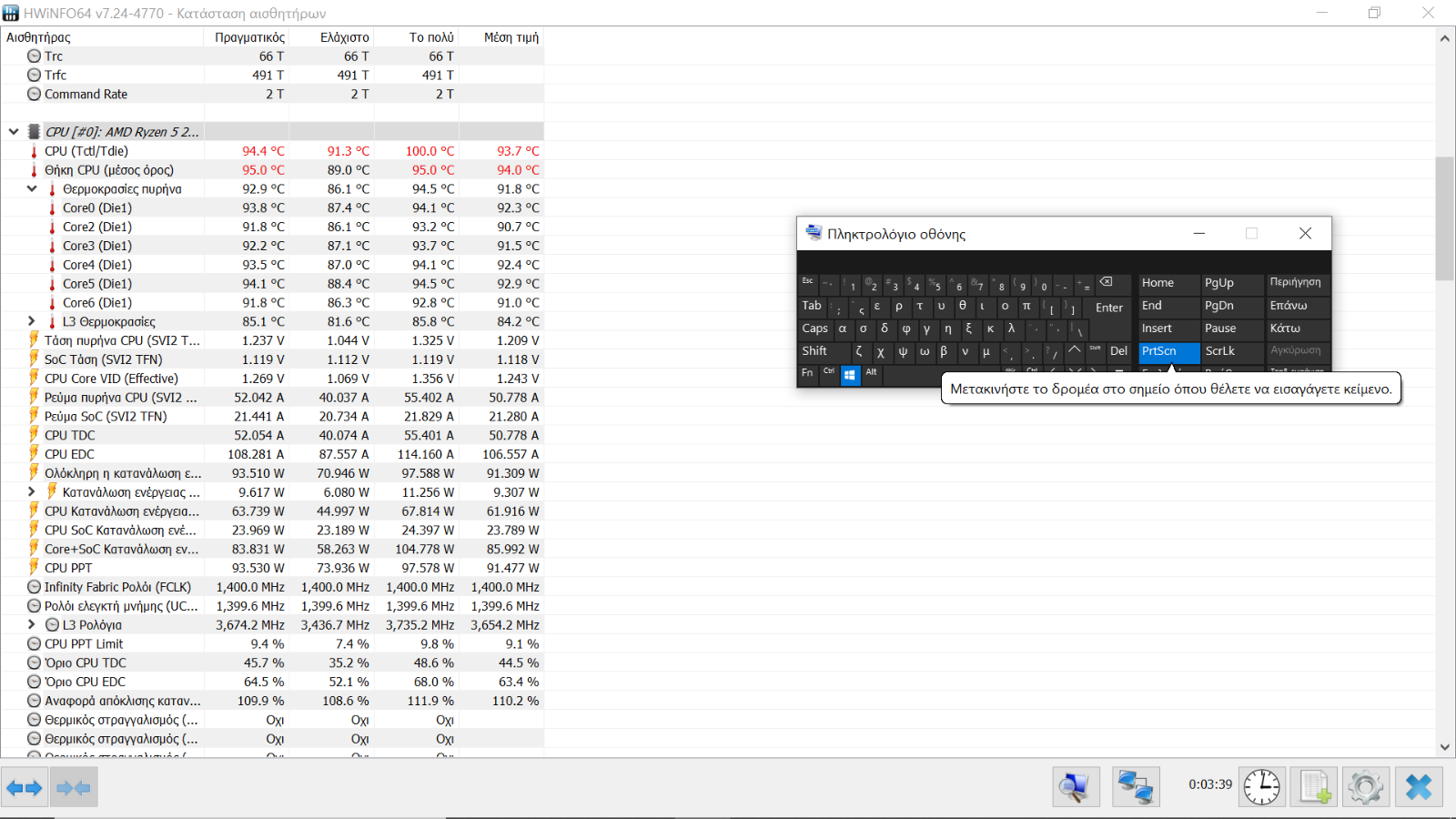The width and height of the screenshot is (1456, 819).
Task: Toggle Shift key on on-screen keyboard
Action: [824, 351]
